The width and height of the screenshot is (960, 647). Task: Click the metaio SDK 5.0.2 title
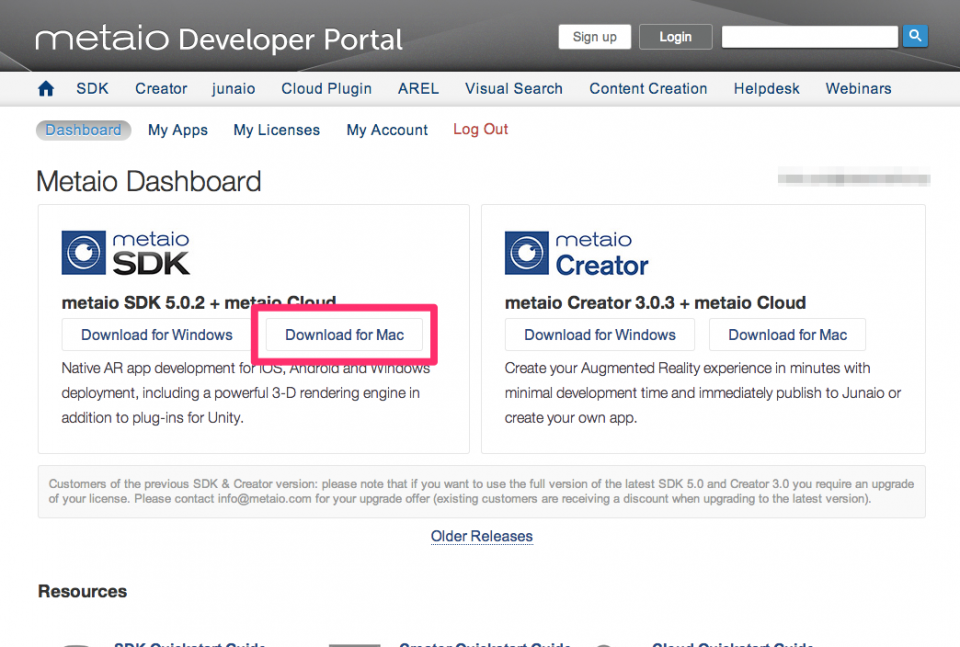pyautogui.click(x=199, y=302)
